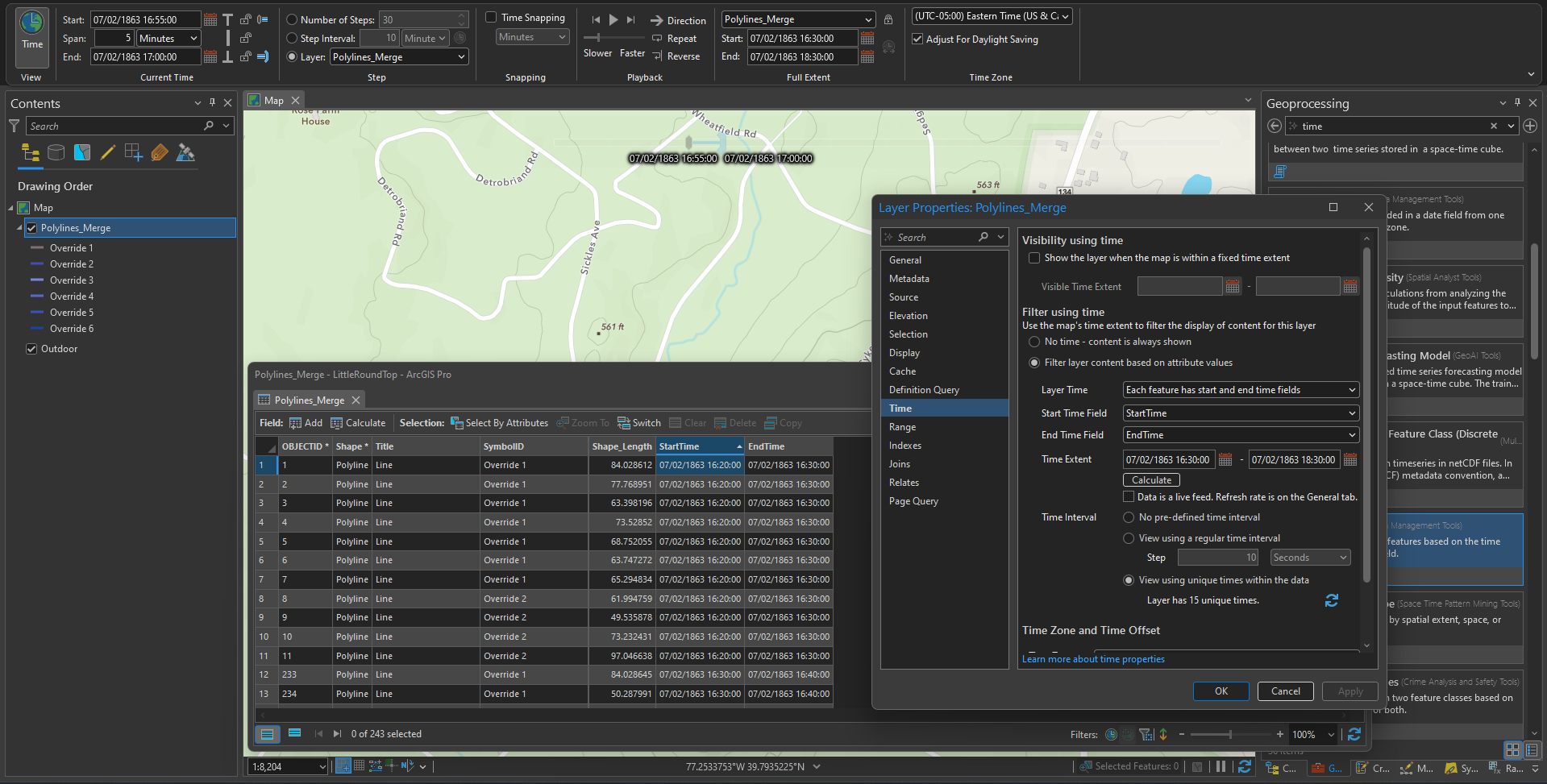Enable Time Snapping
1547x784 pixels.
pyautogui.click(x=491, y=17)
